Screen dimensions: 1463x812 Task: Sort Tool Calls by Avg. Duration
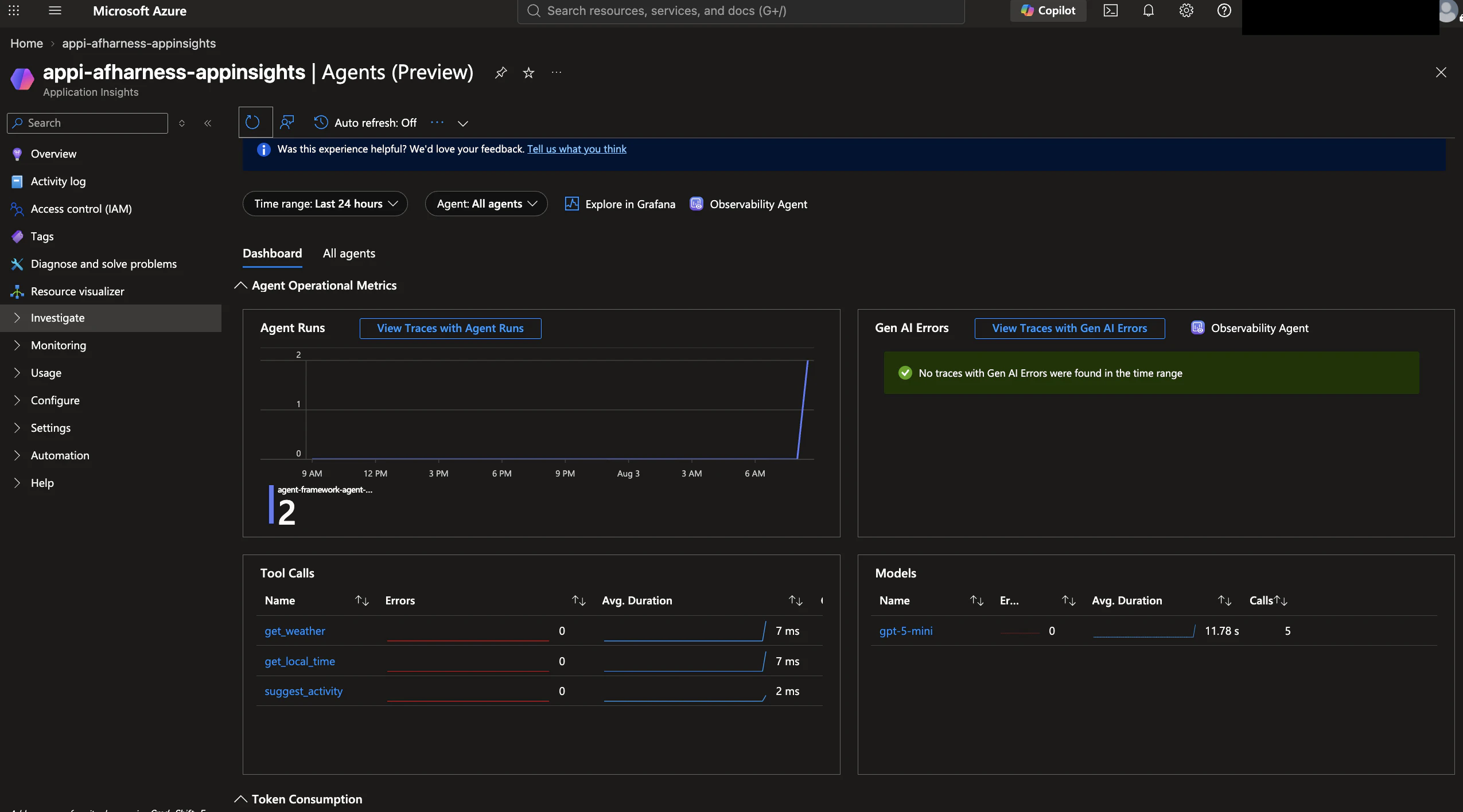pos(796,600)
